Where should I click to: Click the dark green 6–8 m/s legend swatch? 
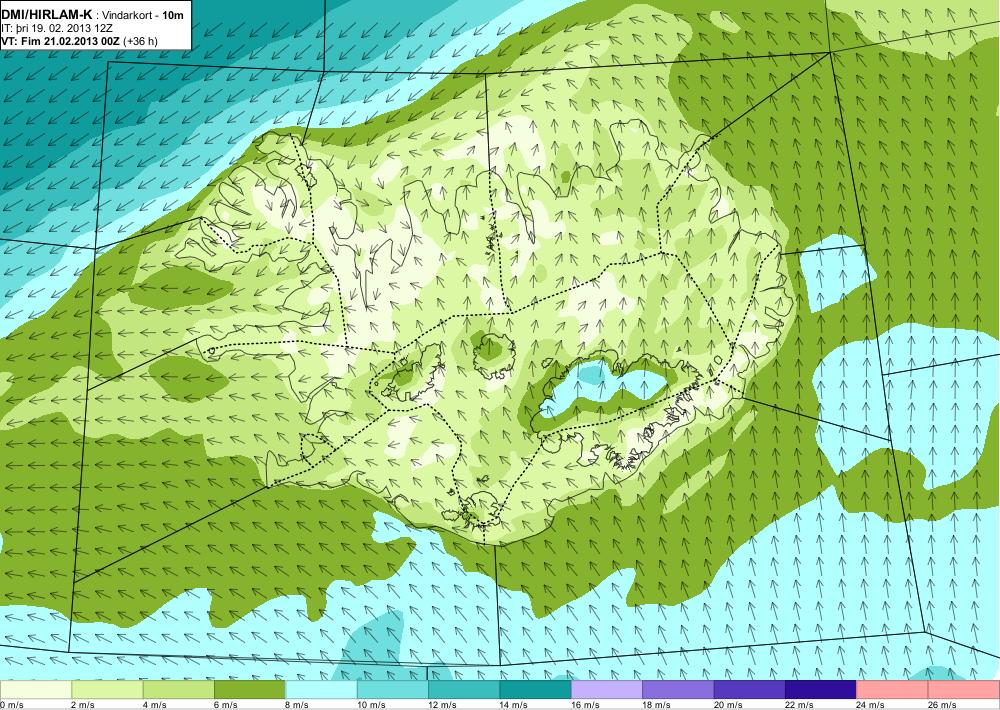pyautogui.click(x=250, y=690)
